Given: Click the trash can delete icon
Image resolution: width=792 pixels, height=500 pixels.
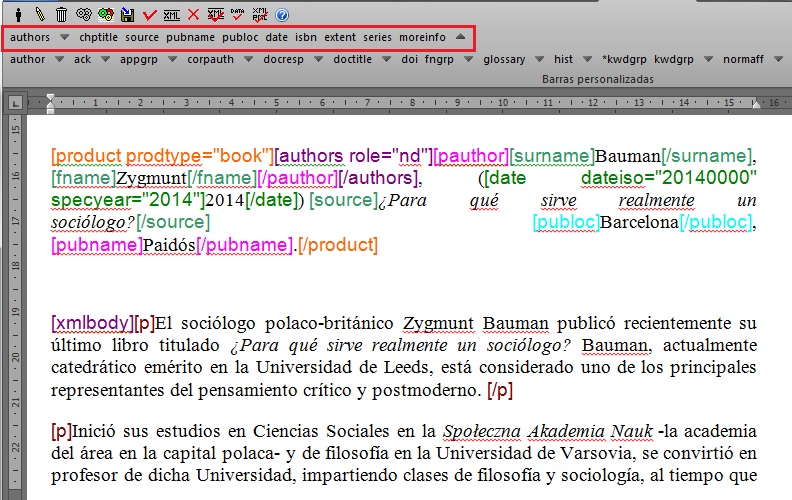Looking at the screenshot, I should pos(62,15).
